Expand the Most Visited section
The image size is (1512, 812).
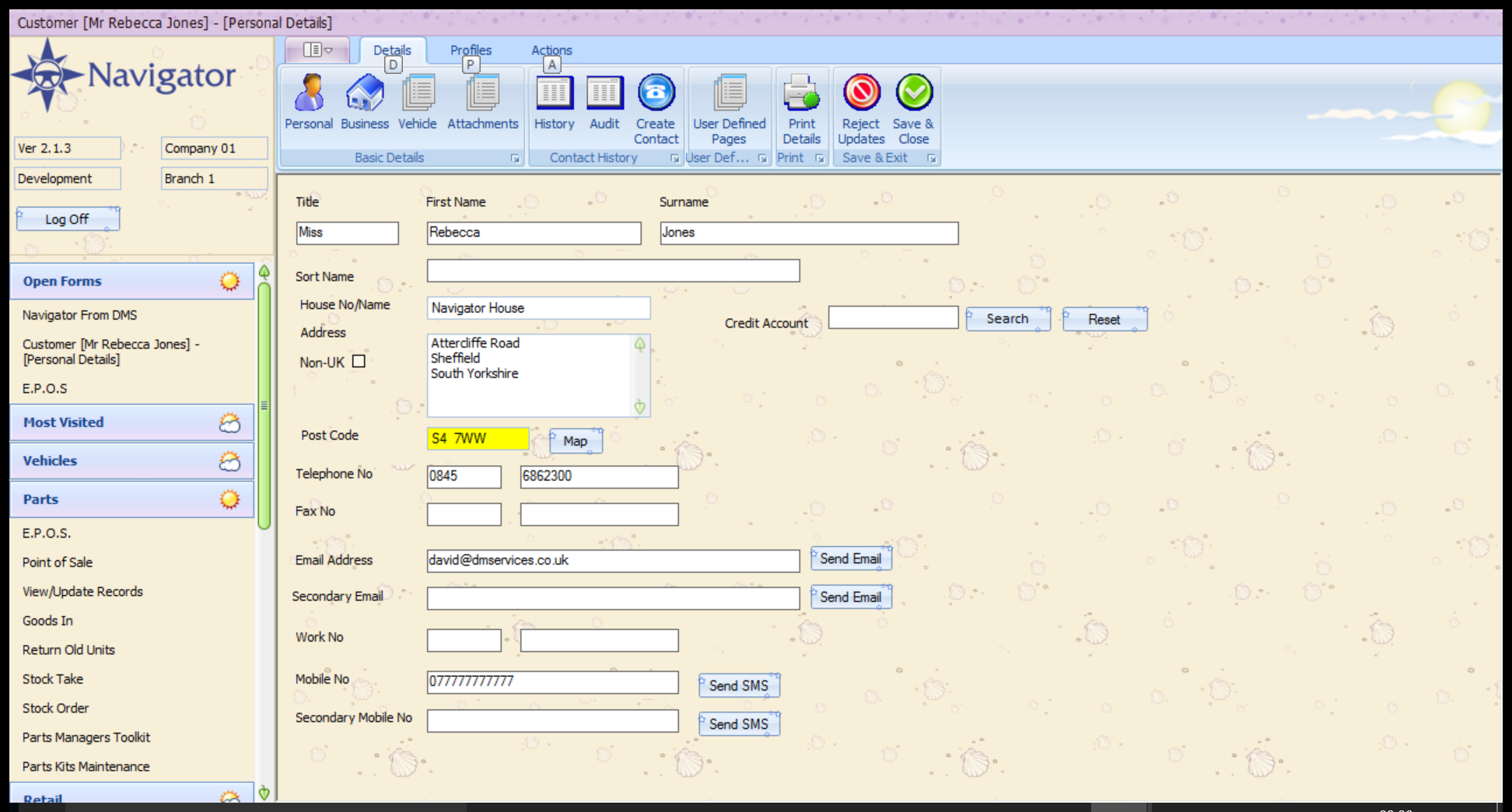[131, 422]
